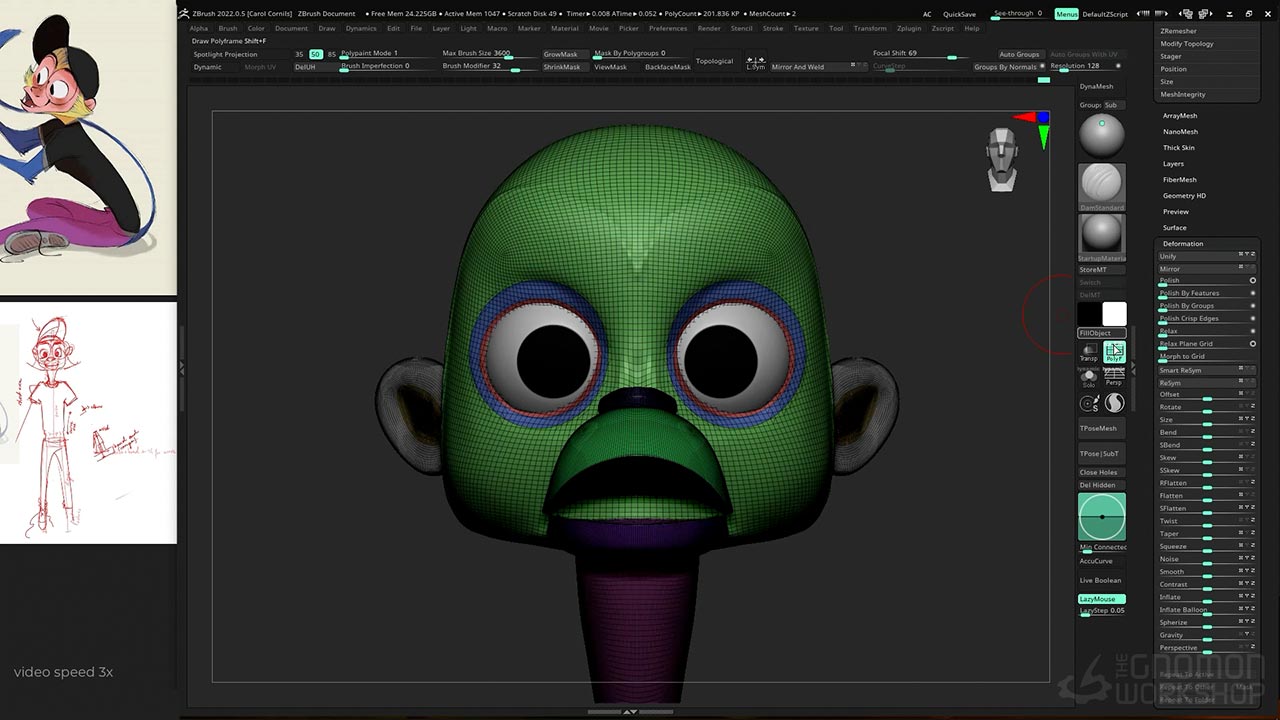Toggle the Persp perspective icon
This screenshot has height=720, width=1280.
pyautogui.click(x=1114, y=377)
